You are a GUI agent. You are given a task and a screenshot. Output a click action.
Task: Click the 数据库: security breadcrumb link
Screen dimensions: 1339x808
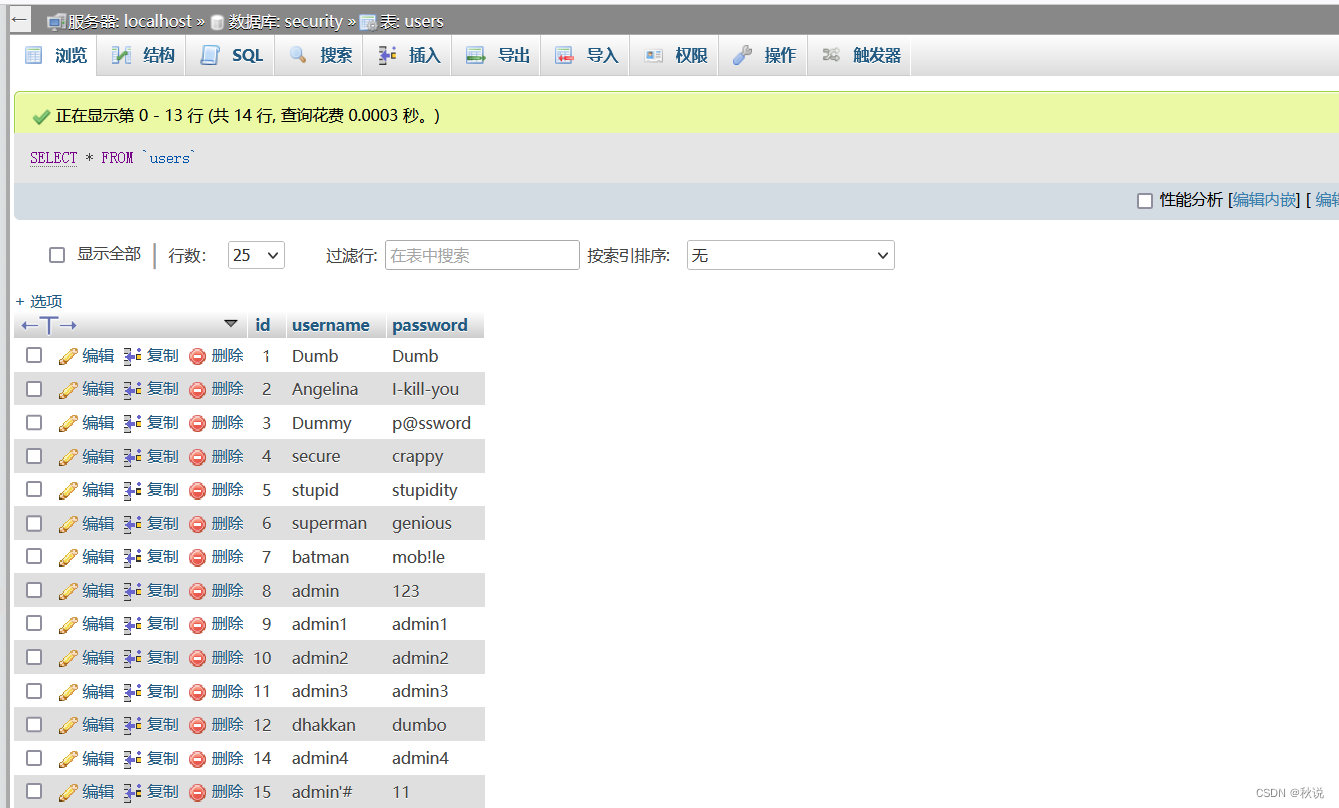[285, 22]
